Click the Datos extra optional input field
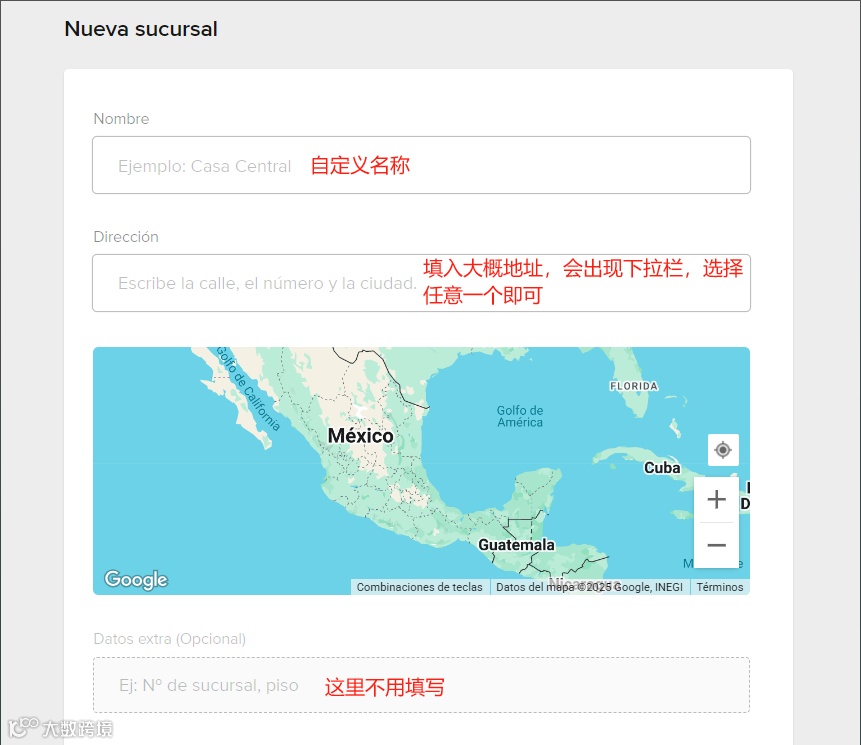The height and width of the screenshot is (745, 861). (x=421, y=685)
